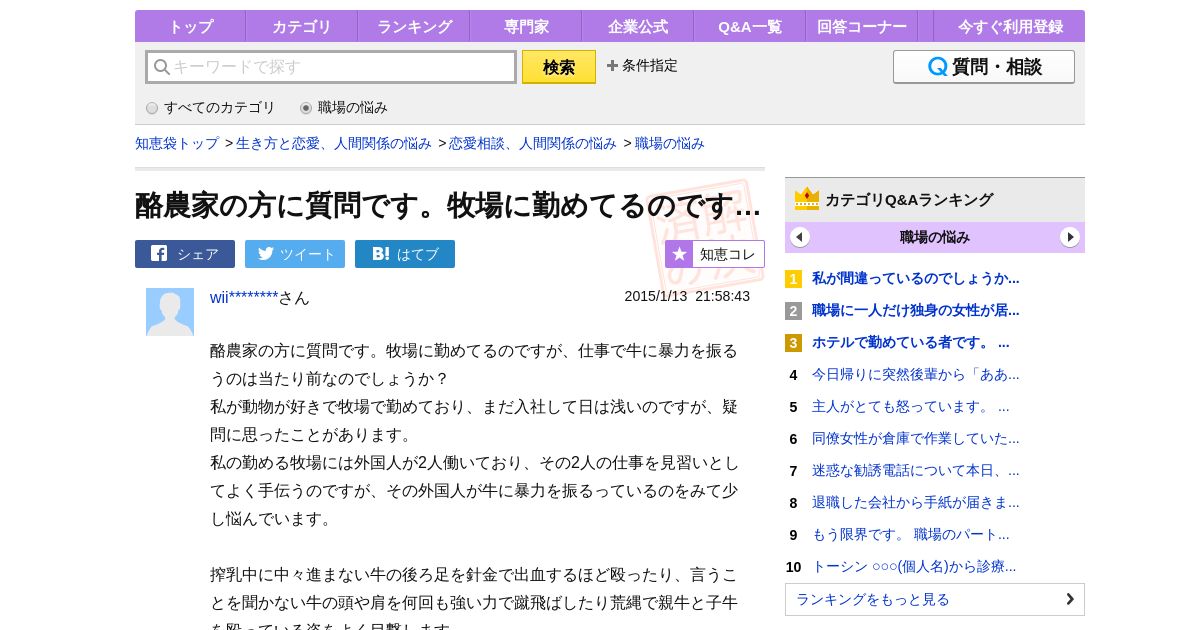Open ranking link ホテルで勤めている者です。
The width and height of the screenshot is (1200, 630).
pyautogui.click(x=911, y=343)
